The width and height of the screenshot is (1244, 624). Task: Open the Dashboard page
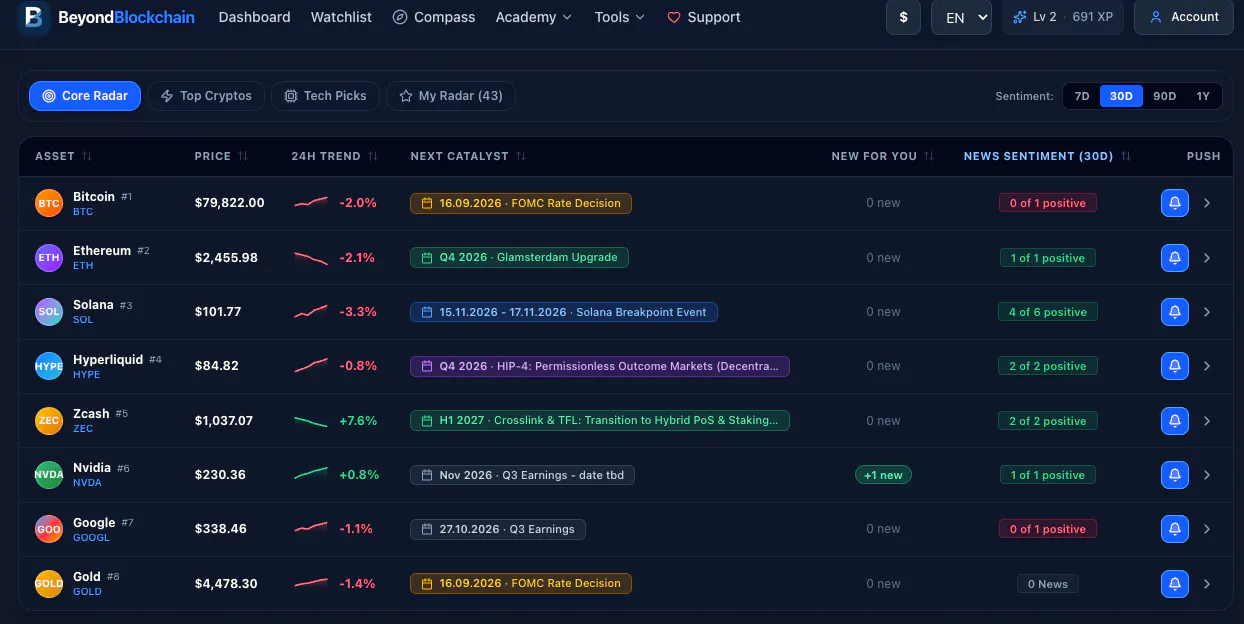click(x=254, y=17)
